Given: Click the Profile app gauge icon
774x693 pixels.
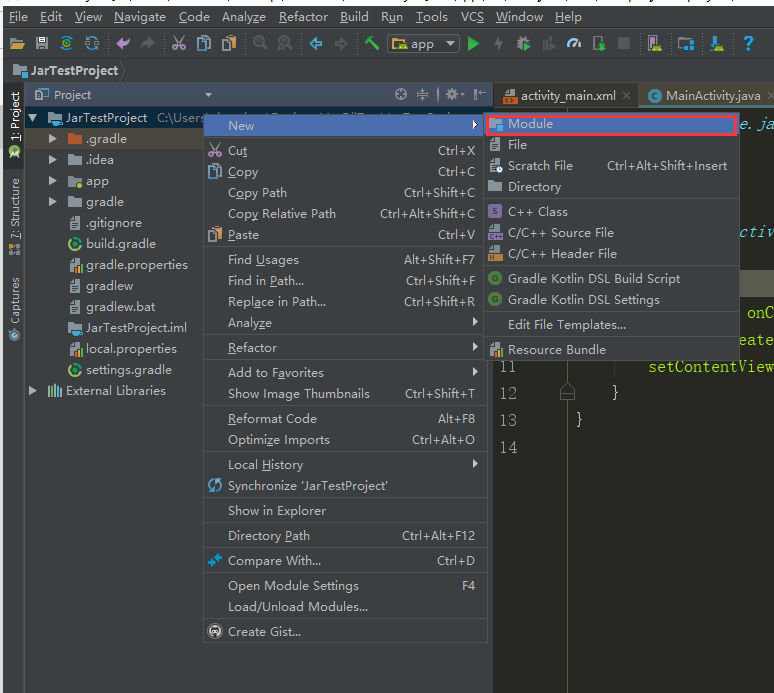Looking at the screenshot, I should [574, 44].
